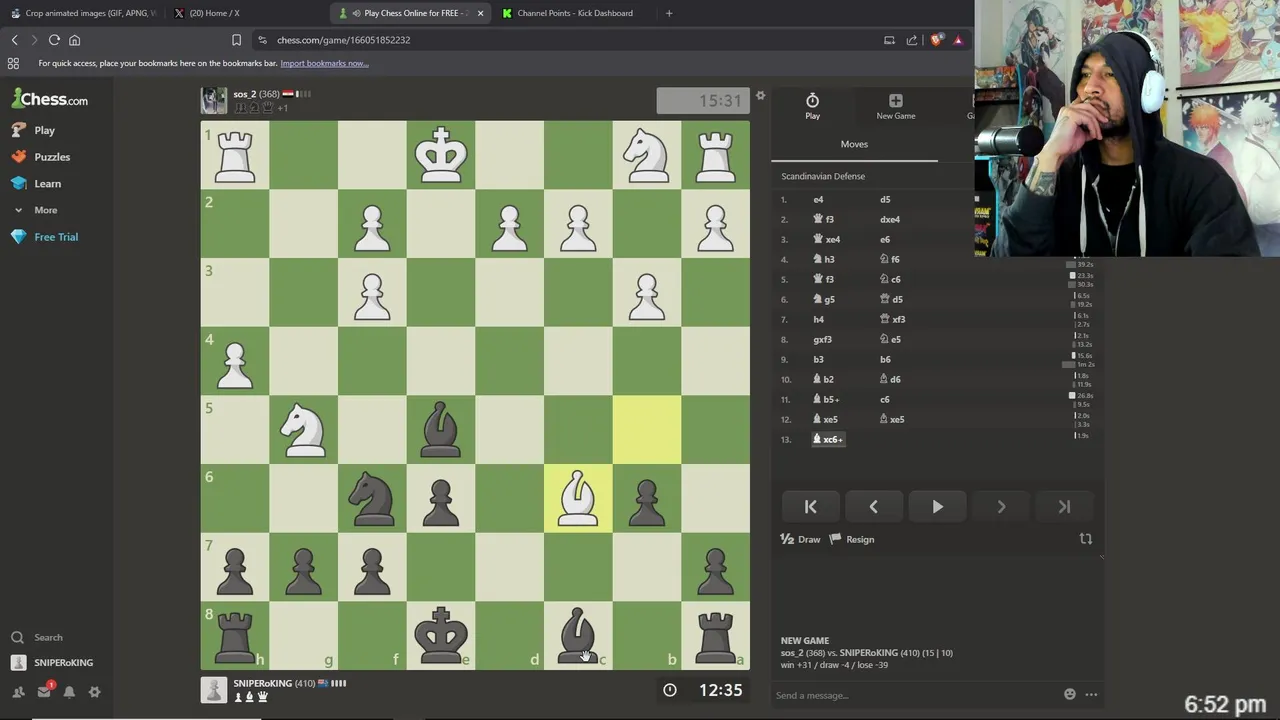Open Brave Rewards triangle icon
Image resolution: width=1280 pixels, height=720 pixels.
pyautogui.click(x=958, y=40)
